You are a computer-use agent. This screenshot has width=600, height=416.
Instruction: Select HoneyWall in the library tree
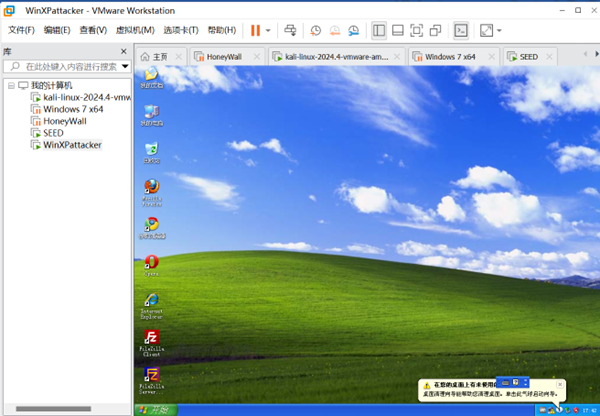[65, 121]
